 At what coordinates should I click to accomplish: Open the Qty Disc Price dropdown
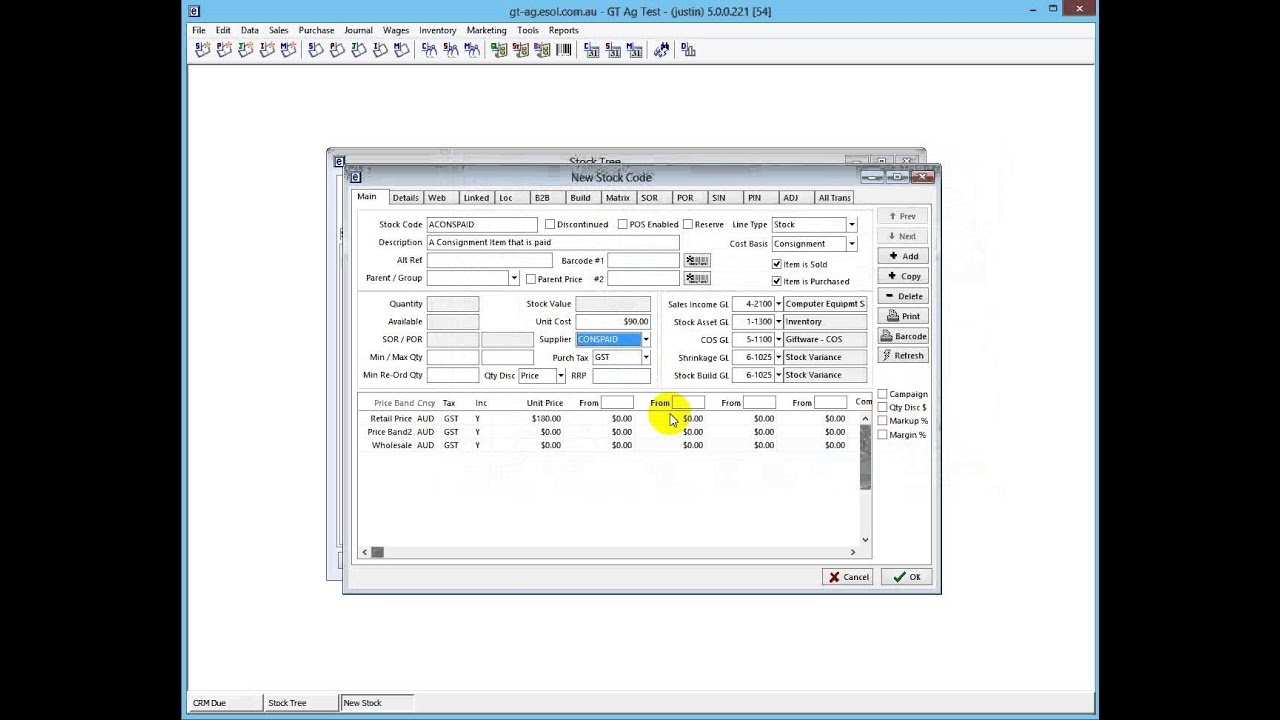(x=560, y=376)
